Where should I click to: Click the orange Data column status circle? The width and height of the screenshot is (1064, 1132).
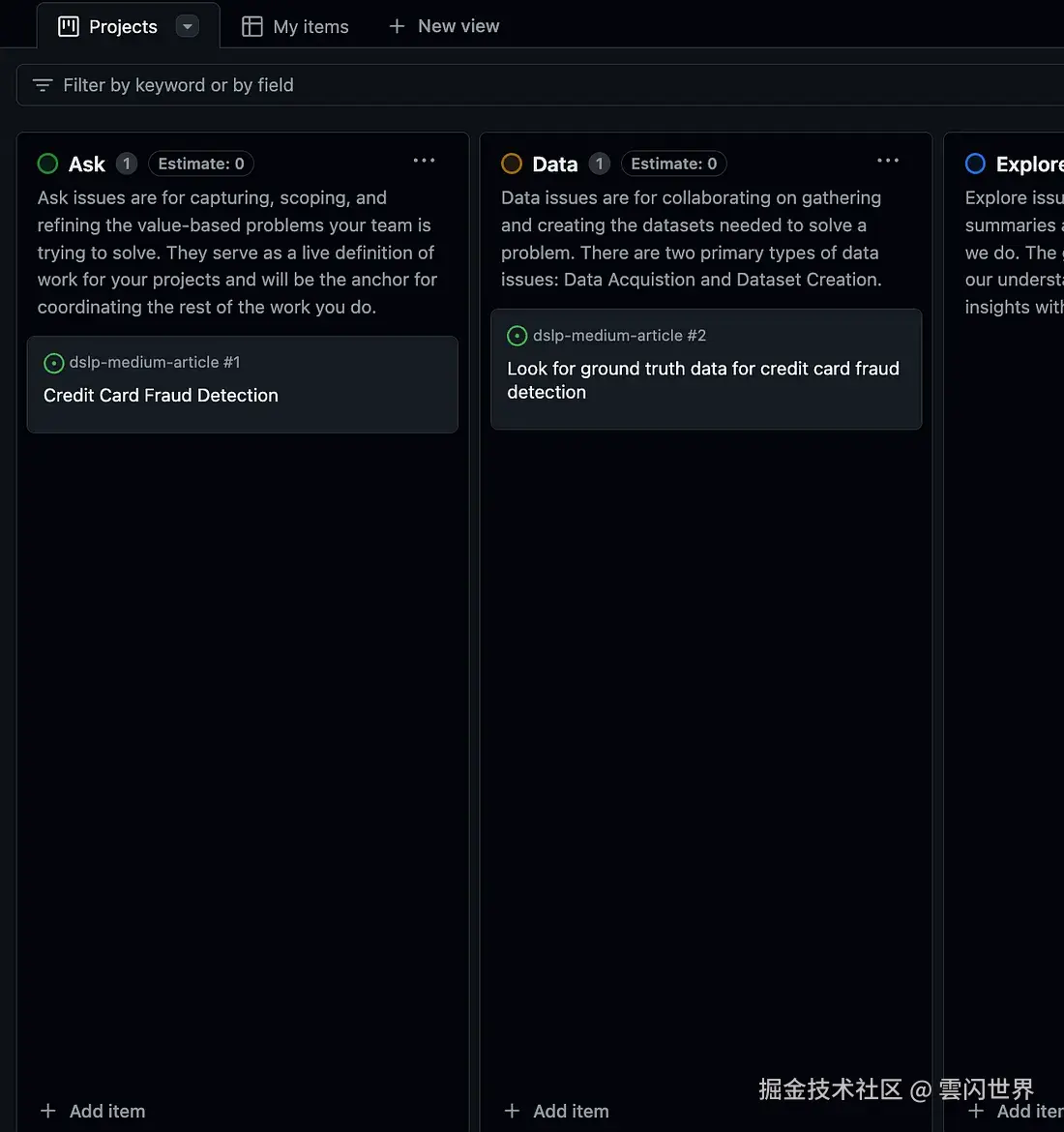pyautogui.click(x=512, y=164)
